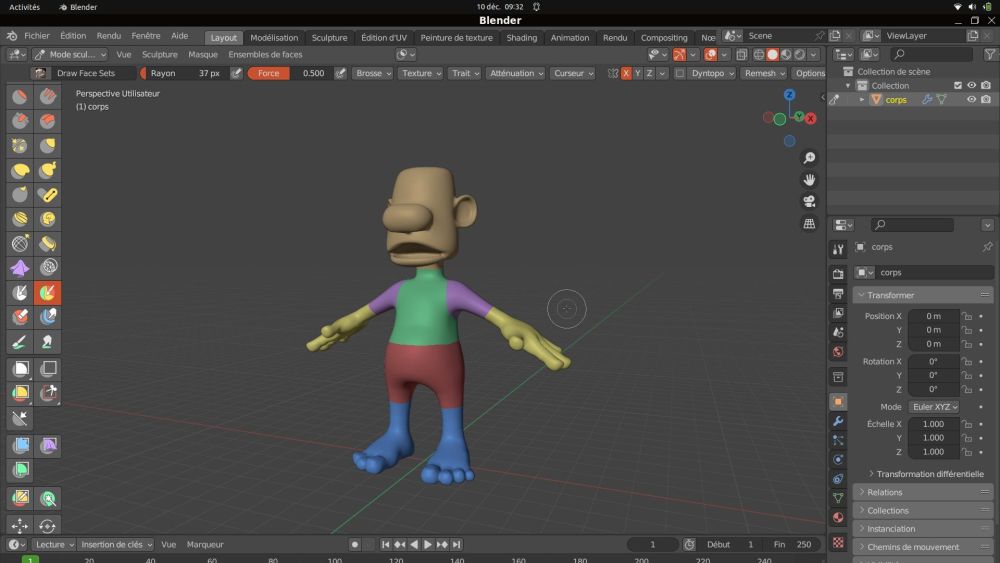Select the active Draw Face Sets brush
Viewport: 1000px width, 563px height.
pyautogui.click(x=47, y=292)
